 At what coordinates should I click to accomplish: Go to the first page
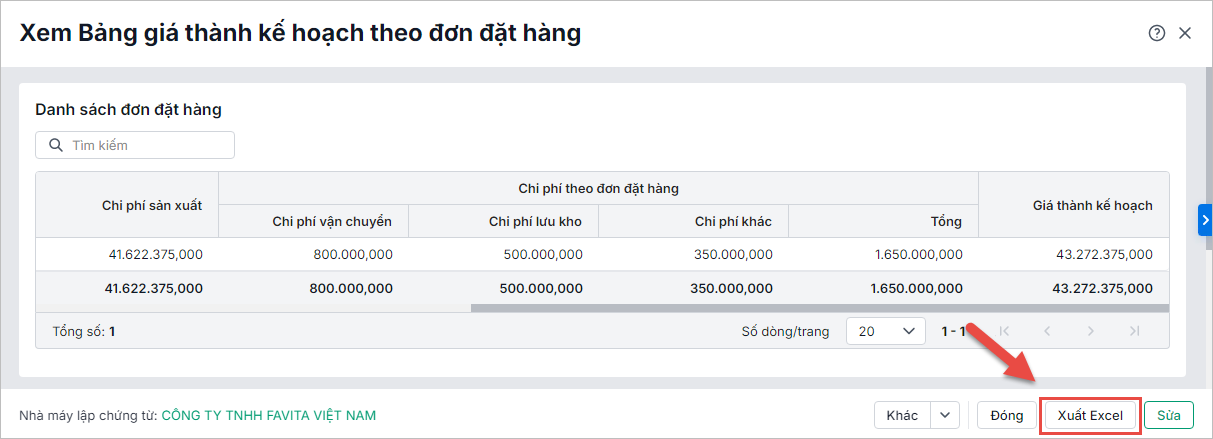pyautogui.click(x=1005, y=331)
